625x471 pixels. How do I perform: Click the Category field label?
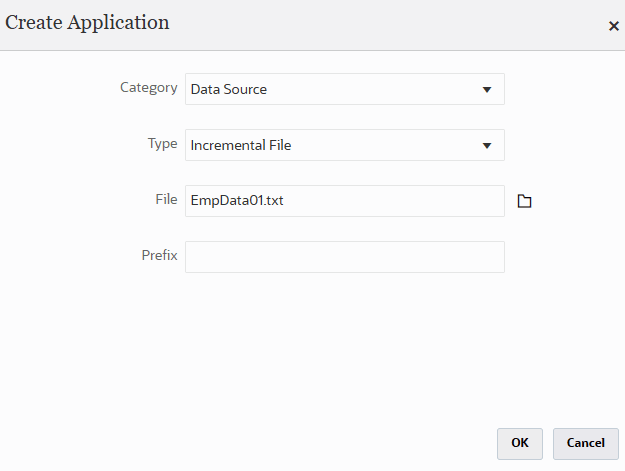click(148, 88)
